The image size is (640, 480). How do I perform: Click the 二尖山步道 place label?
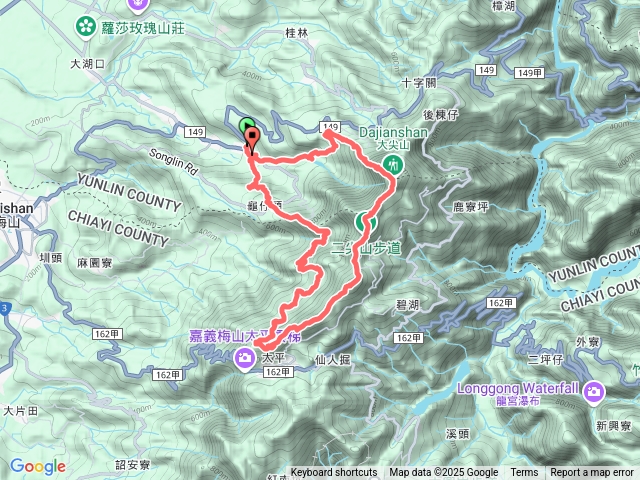pyautogui.click(x=366, y=248)
